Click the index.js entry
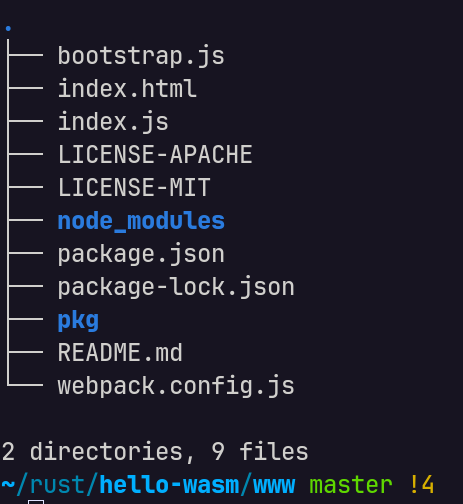This screenshot has width=463, height=504. tap(113, 122)
